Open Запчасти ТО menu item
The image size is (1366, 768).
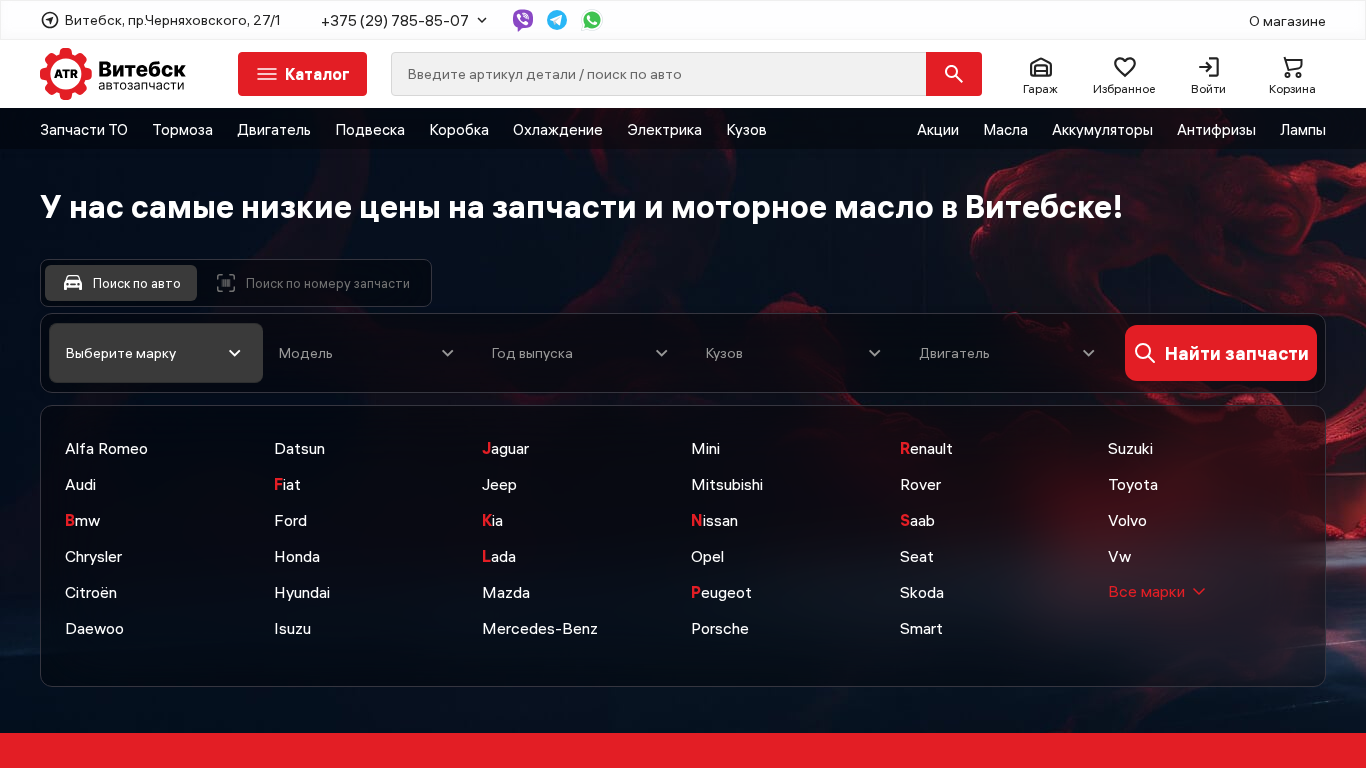(84, 129)
